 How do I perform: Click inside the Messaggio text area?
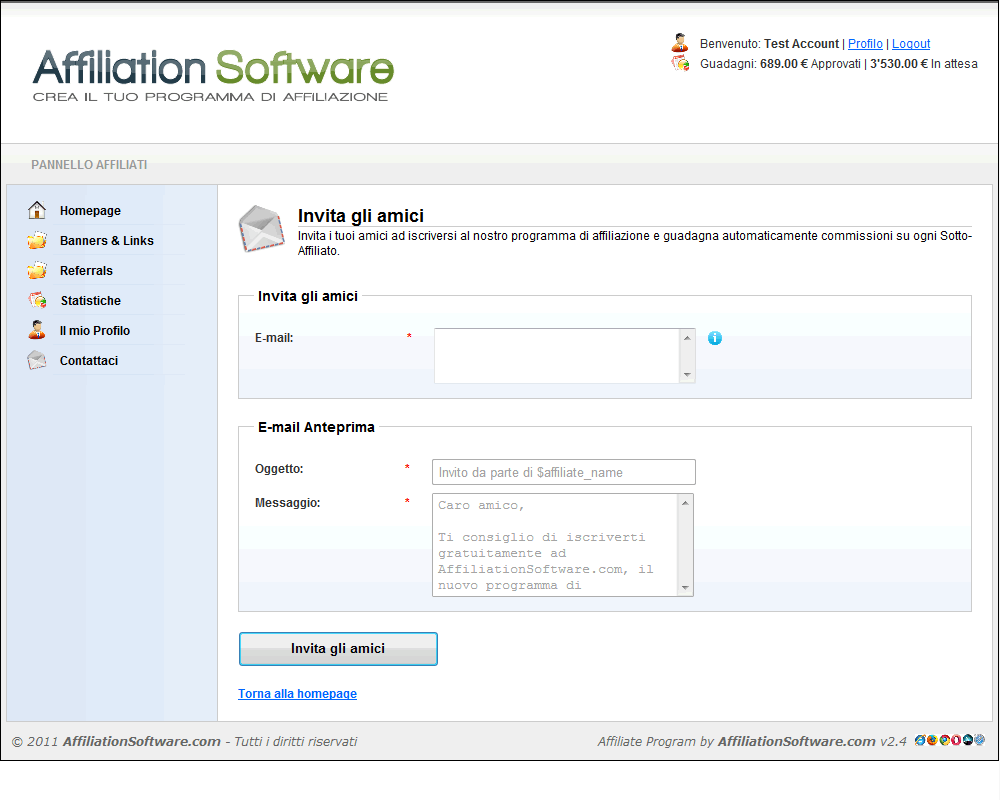click(x=555, y=545)
